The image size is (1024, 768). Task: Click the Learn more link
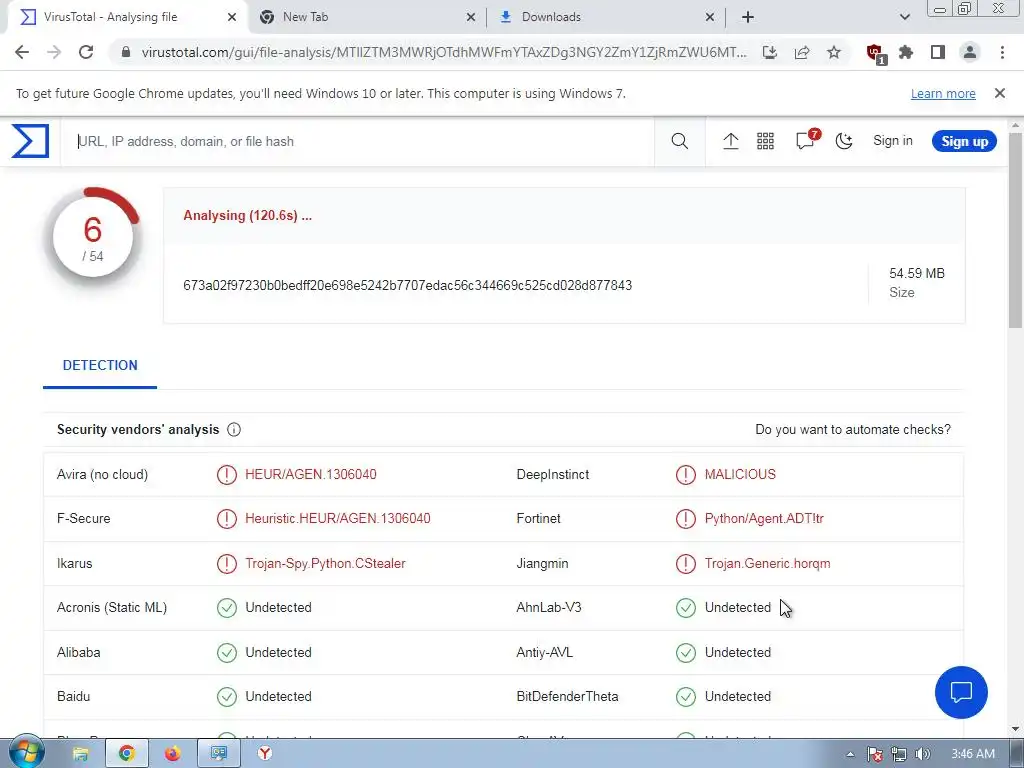943,94
